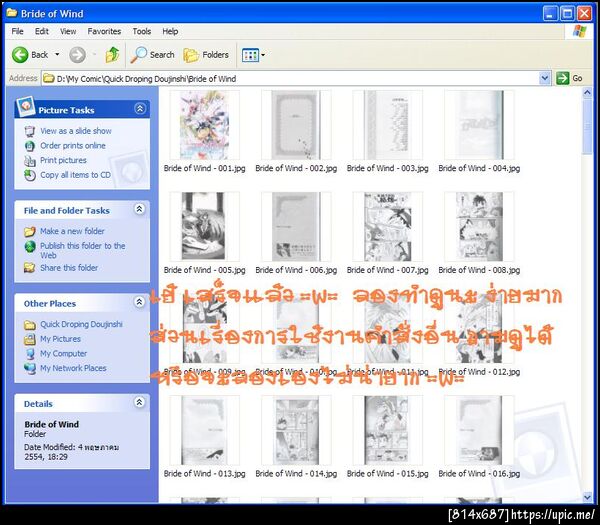Click Order prints online link
600x525 pixels.
[x=73, y=145]
